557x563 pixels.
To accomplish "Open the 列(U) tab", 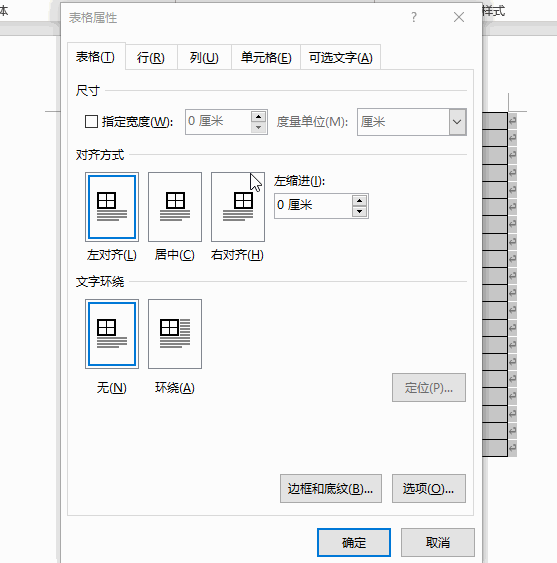I will pos(204,58).
